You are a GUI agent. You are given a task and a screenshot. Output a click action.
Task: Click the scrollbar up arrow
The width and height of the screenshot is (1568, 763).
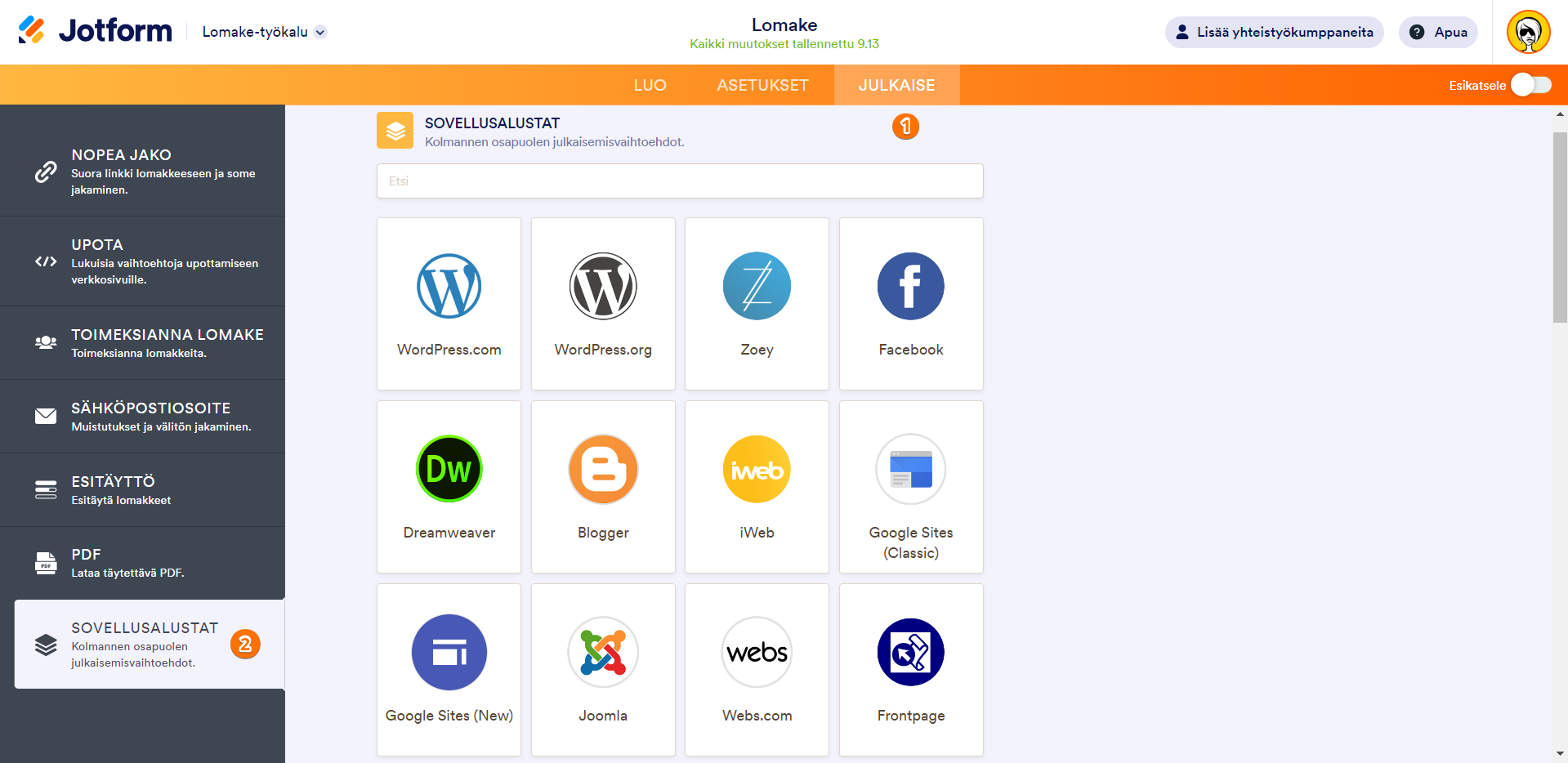(1560, 114)
